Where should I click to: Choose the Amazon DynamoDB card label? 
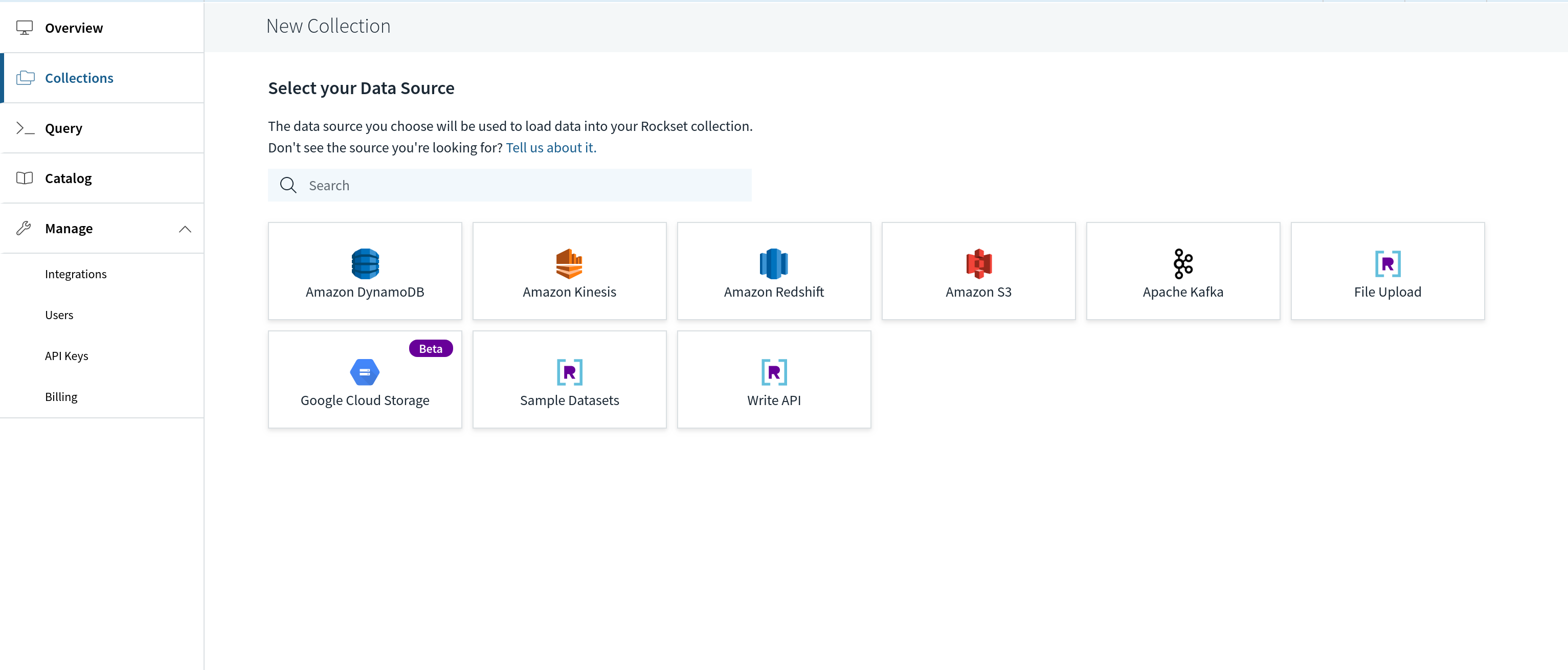click(365, 292)
